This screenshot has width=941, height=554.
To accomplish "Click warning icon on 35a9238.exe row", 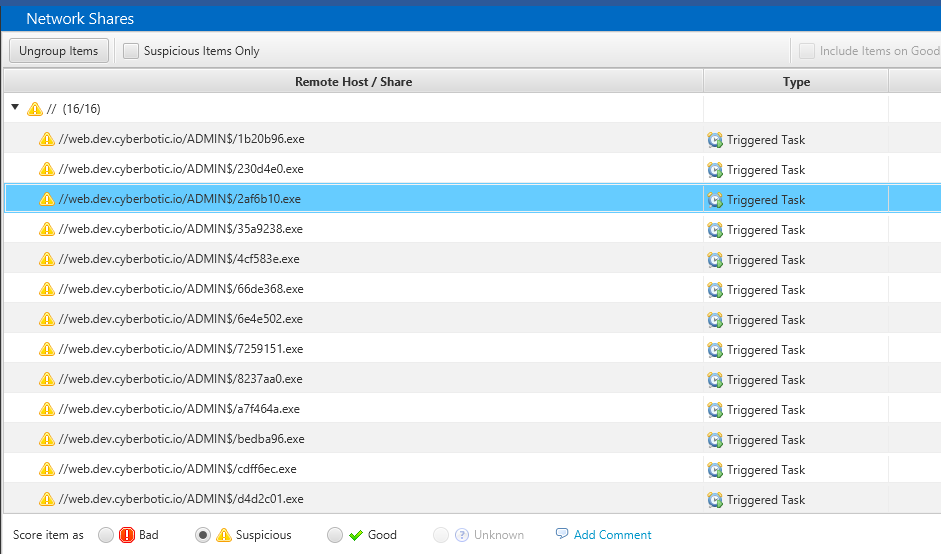I will (46, 230).
